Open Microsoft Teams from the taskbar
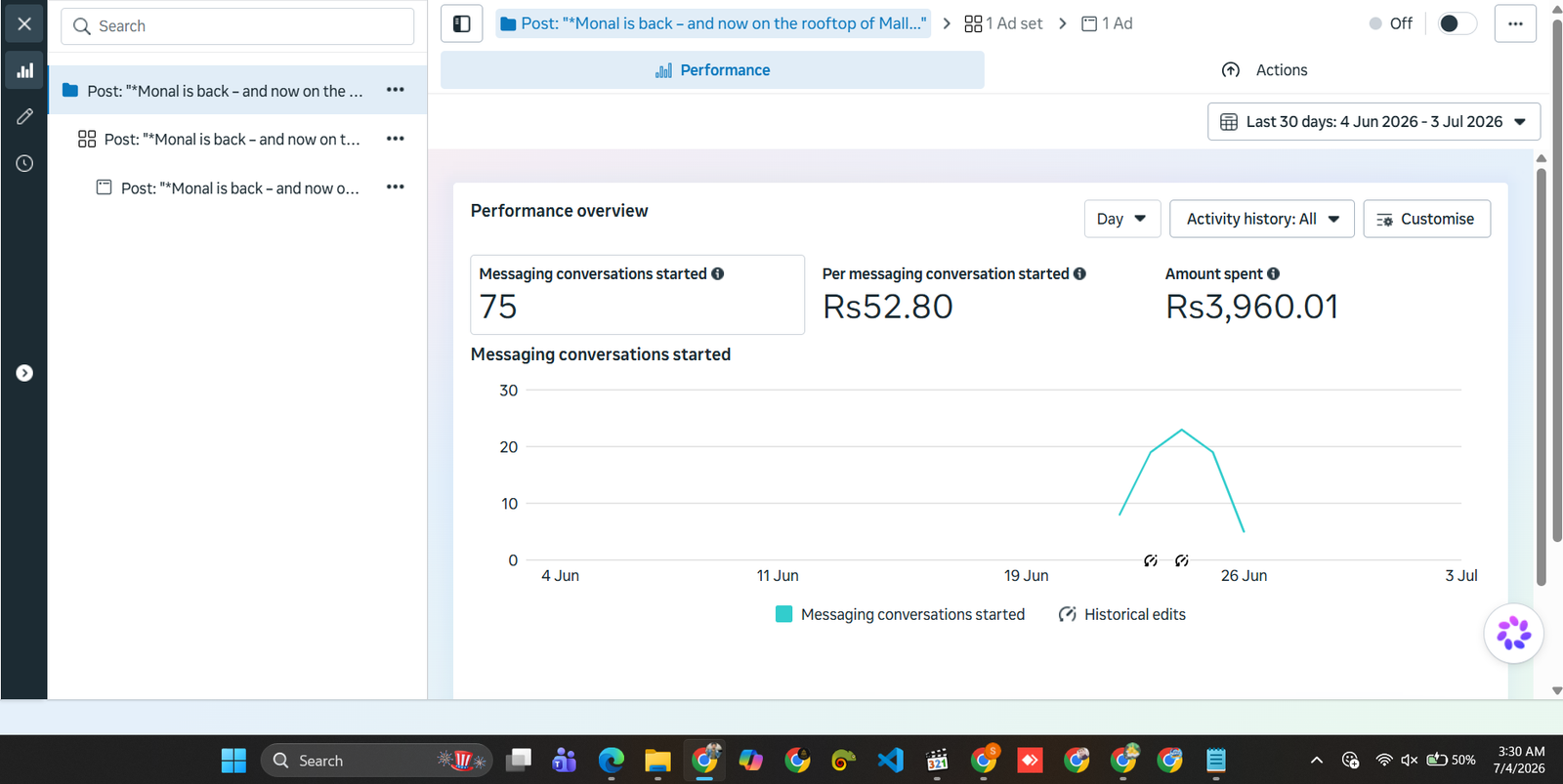The height and width of the screenshot is (784, 1563). click(x=564, y=761)
